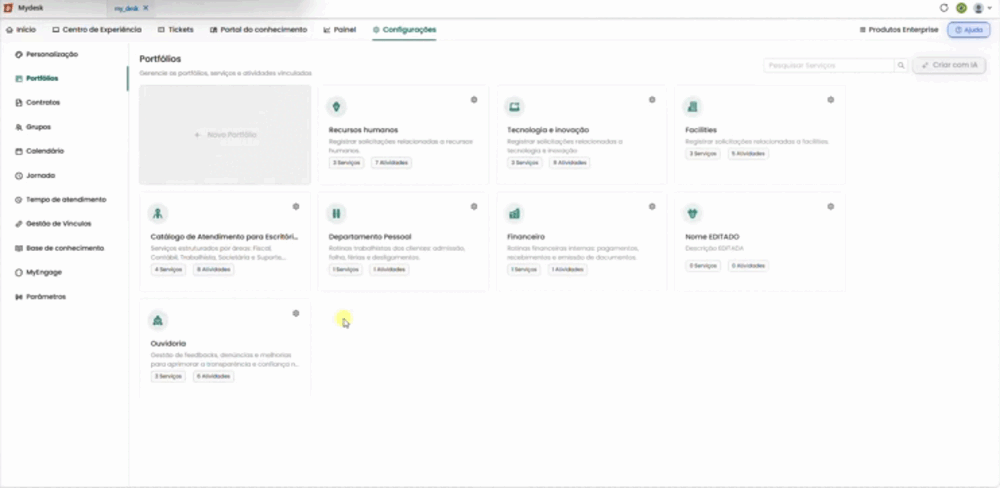This screenshot has width=1000, height=488.
Task: Open the Ouvidoria portfolio title
Action: coord(168,343)
